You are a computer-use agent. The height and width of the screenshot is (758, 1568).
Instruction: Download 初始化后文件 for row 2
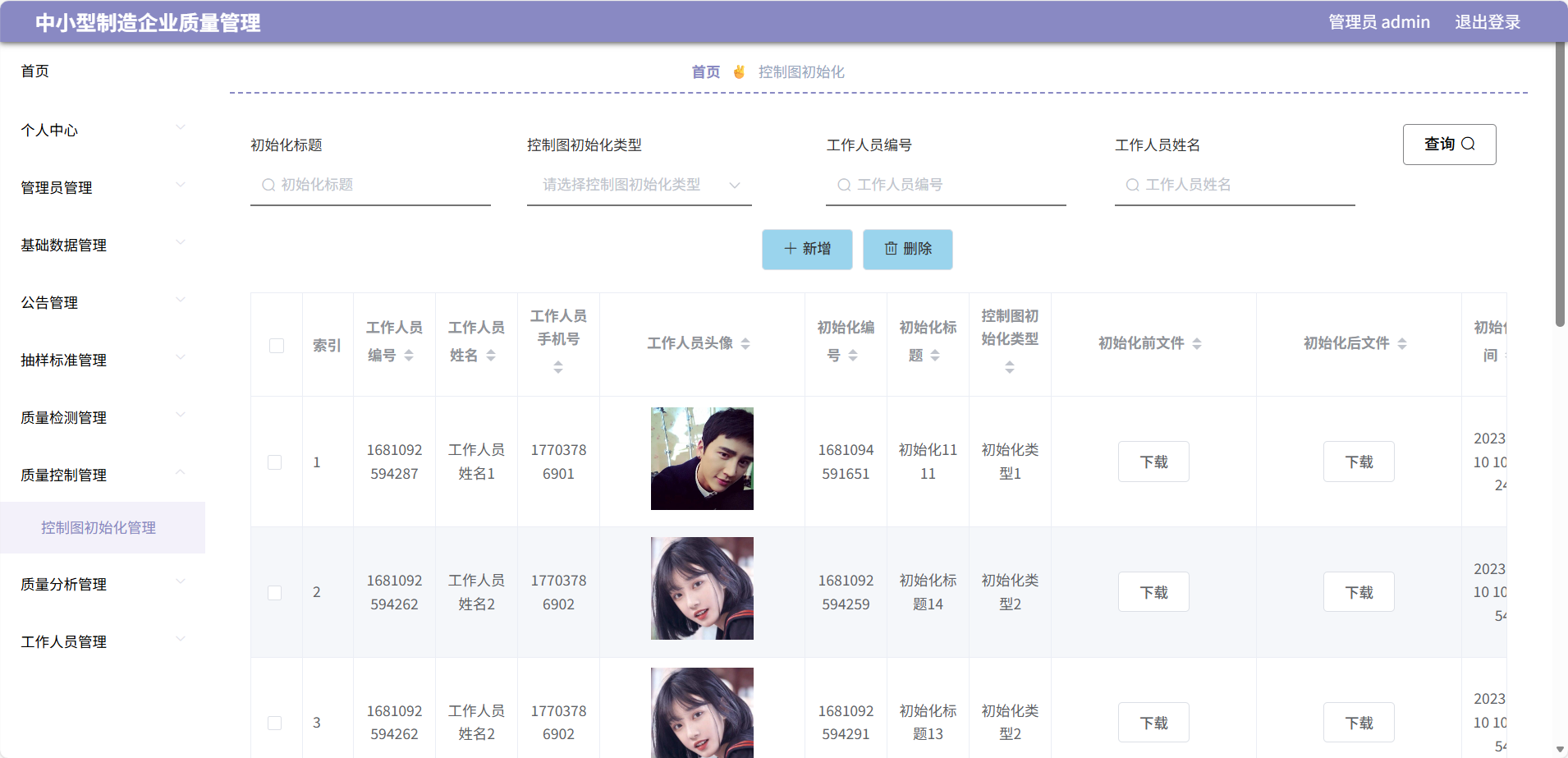(1359, 592)
